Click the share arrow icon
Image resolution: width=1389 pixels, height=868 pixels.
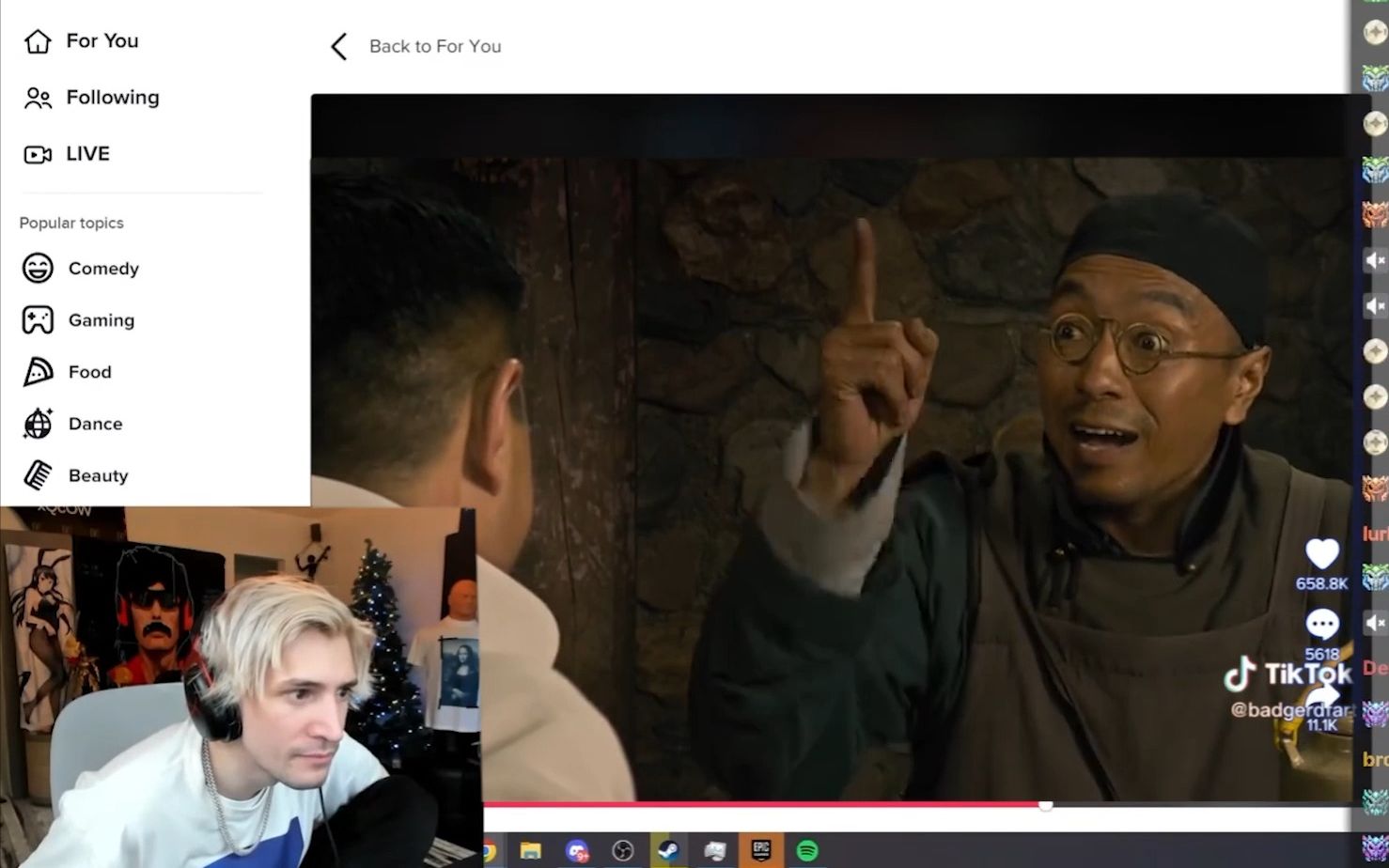click(x=1324, y=696)
